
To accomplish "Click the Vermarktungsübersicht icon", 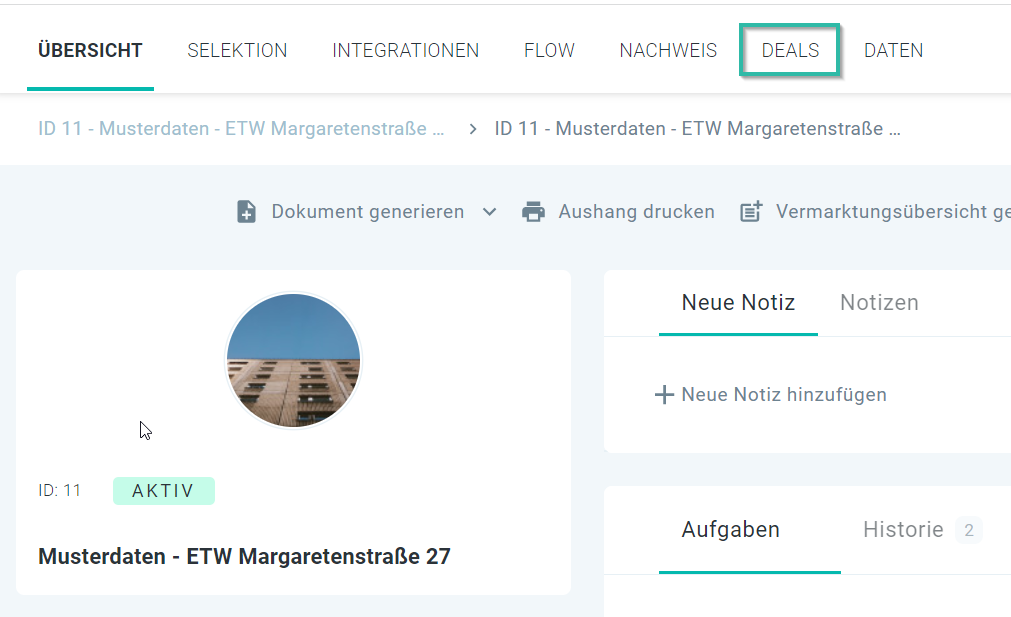I will [751, 212].
